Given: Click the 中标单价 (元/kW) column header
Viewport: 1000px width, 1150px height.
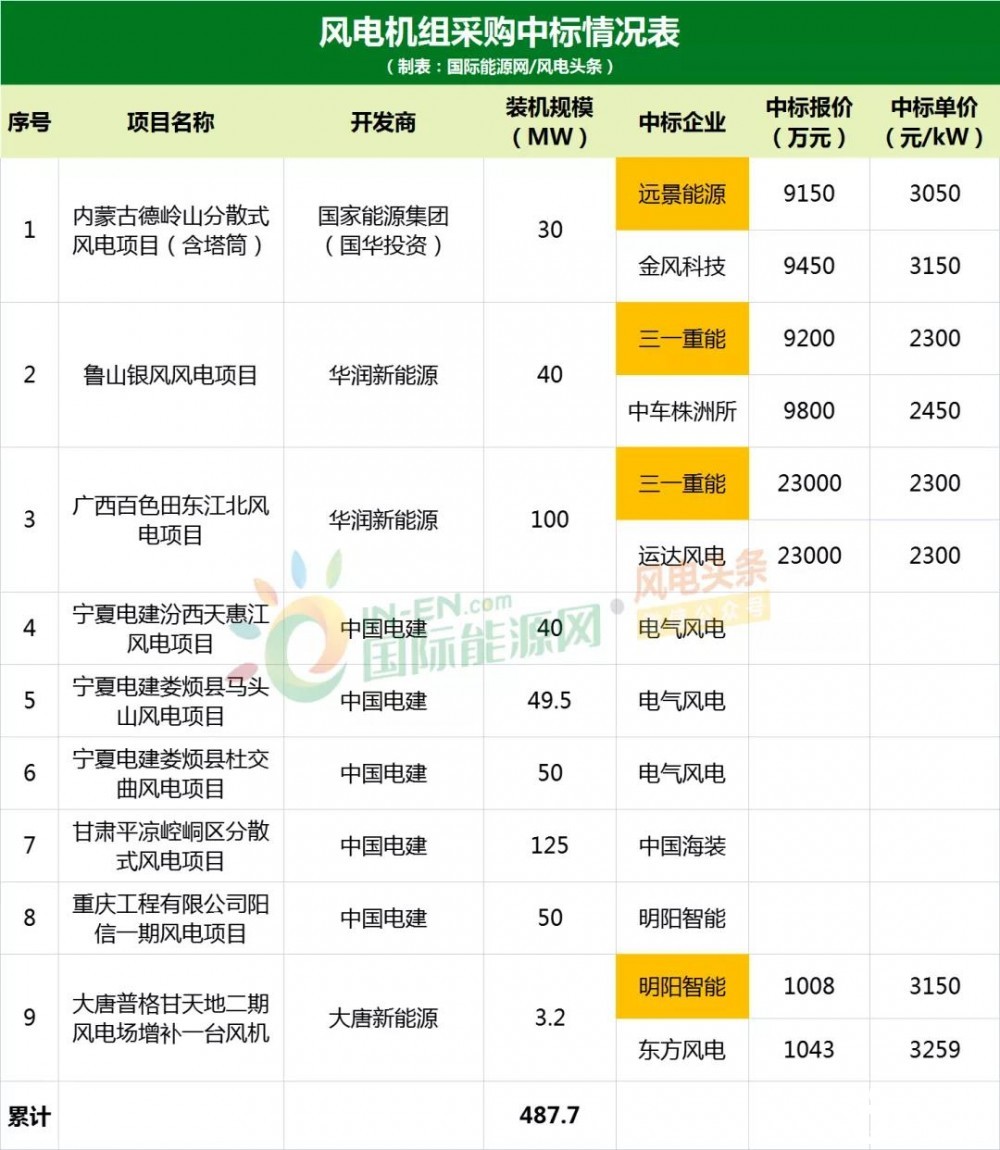Looking at the screenshot, I should 934,122.
